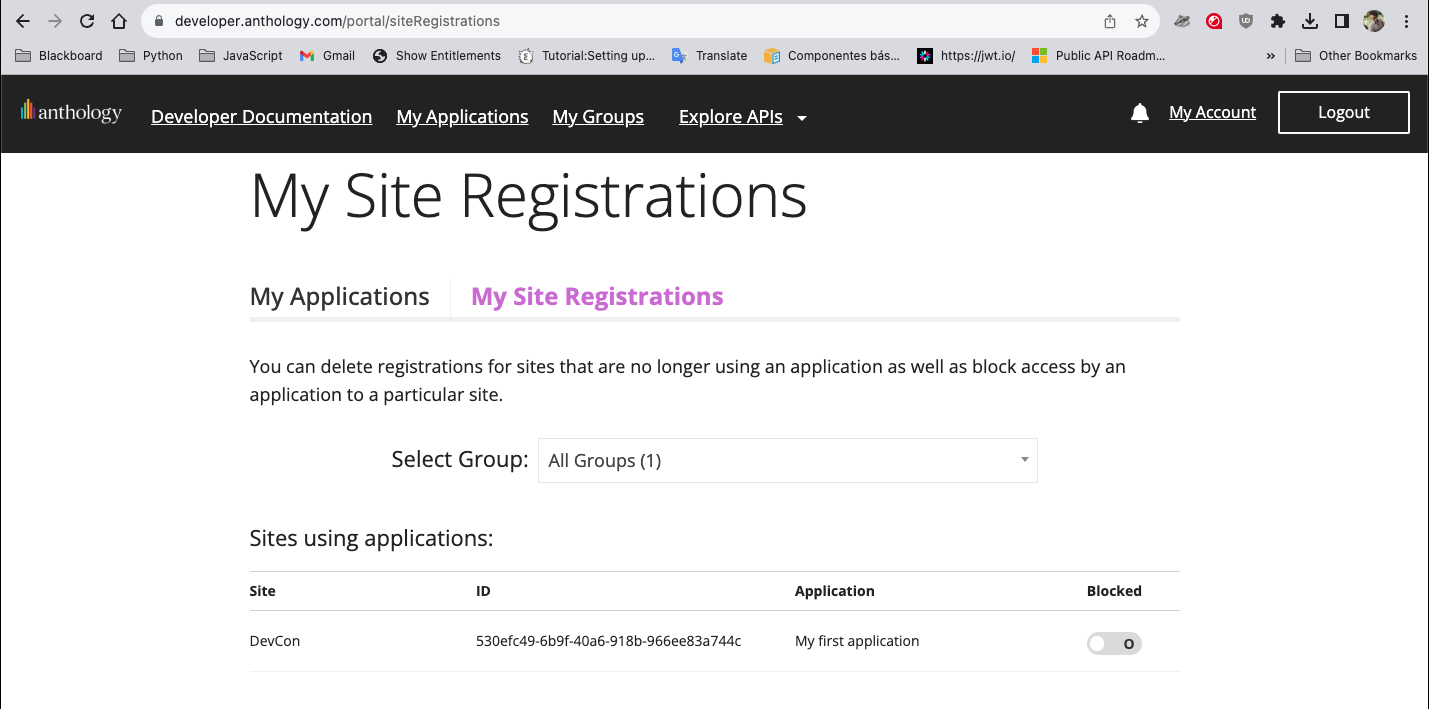Show browser downloads
The width and height of the screenshot is (1429, 709).
(1309, 21)
